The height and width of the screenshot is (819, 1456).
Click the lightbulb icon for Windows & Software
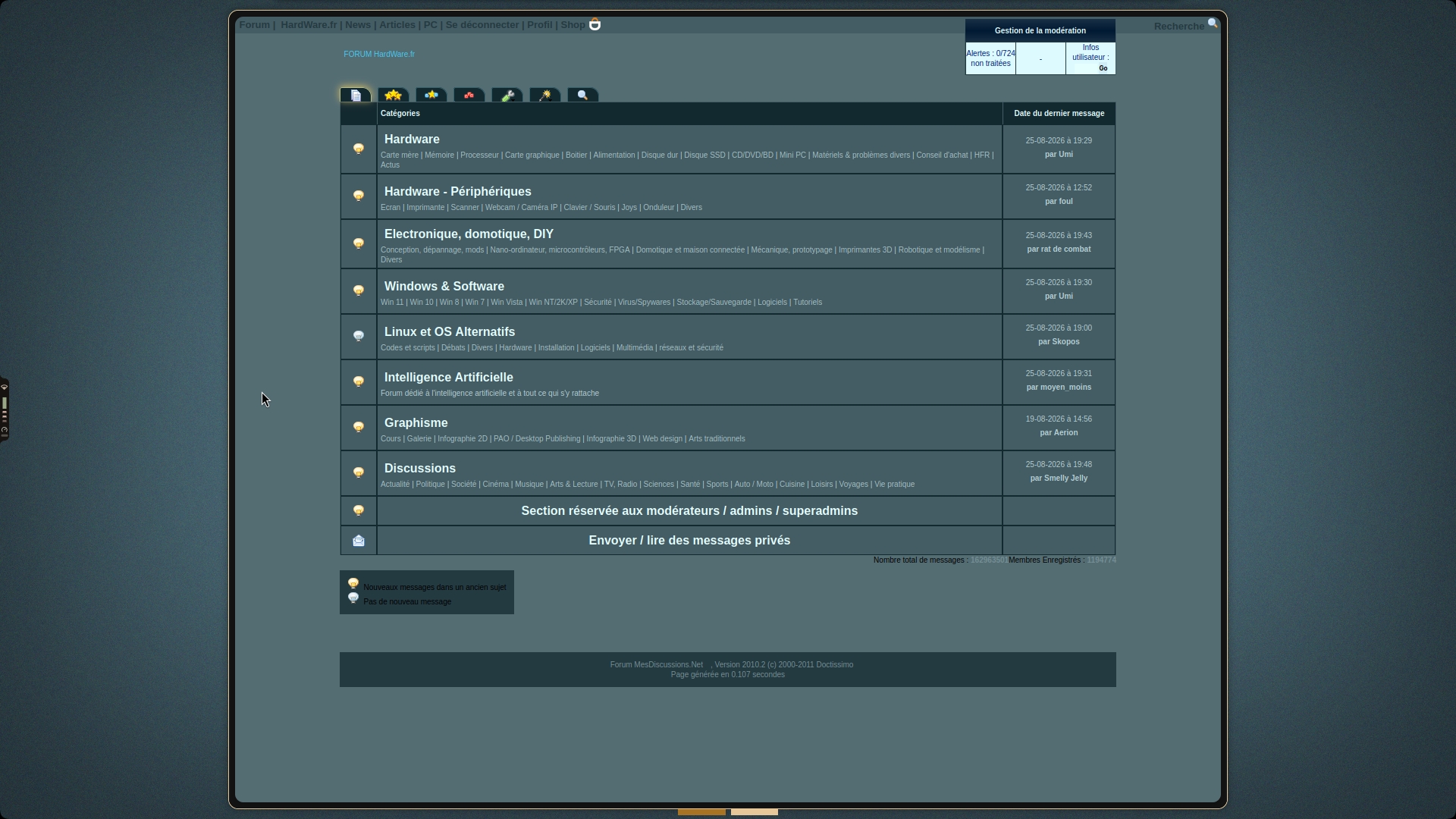tap(359, 290)
